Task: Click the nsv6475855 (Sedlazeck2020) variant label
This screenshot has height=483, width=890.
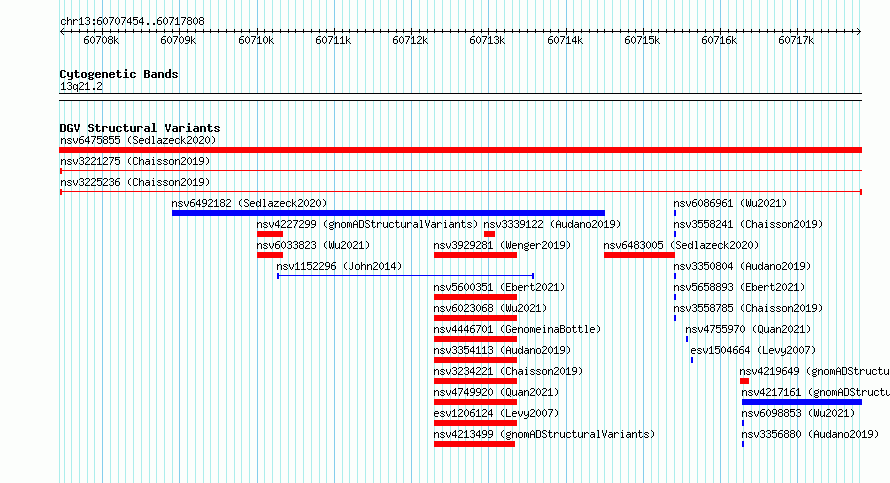Action: pos(138,140)
